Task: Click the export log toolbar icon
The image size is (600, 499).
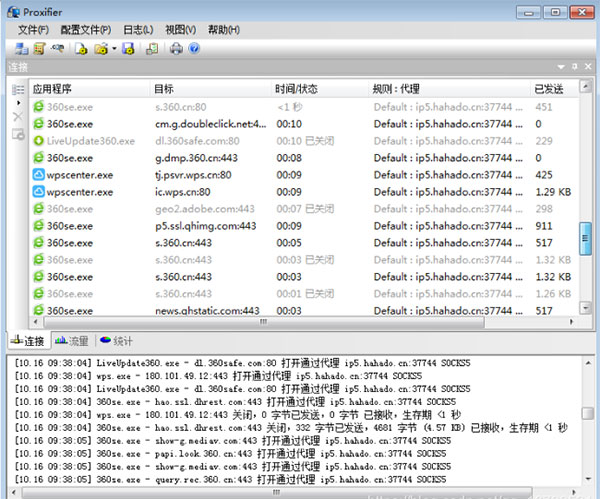Action: click(x=152, y=49)
